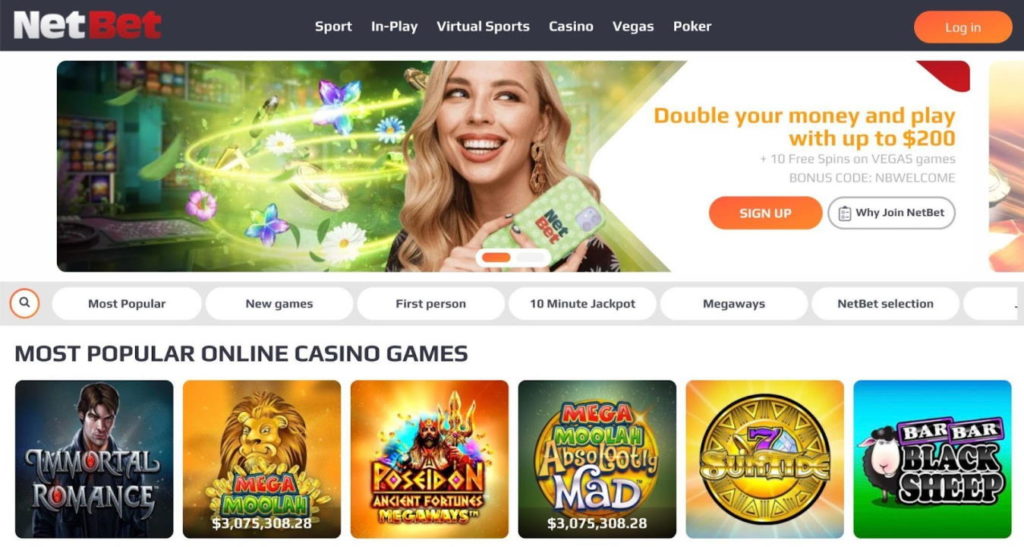The width and height of the screenshot is (1024, 547).
Task: Select Casino in the navigation bar
Action: 571,27
